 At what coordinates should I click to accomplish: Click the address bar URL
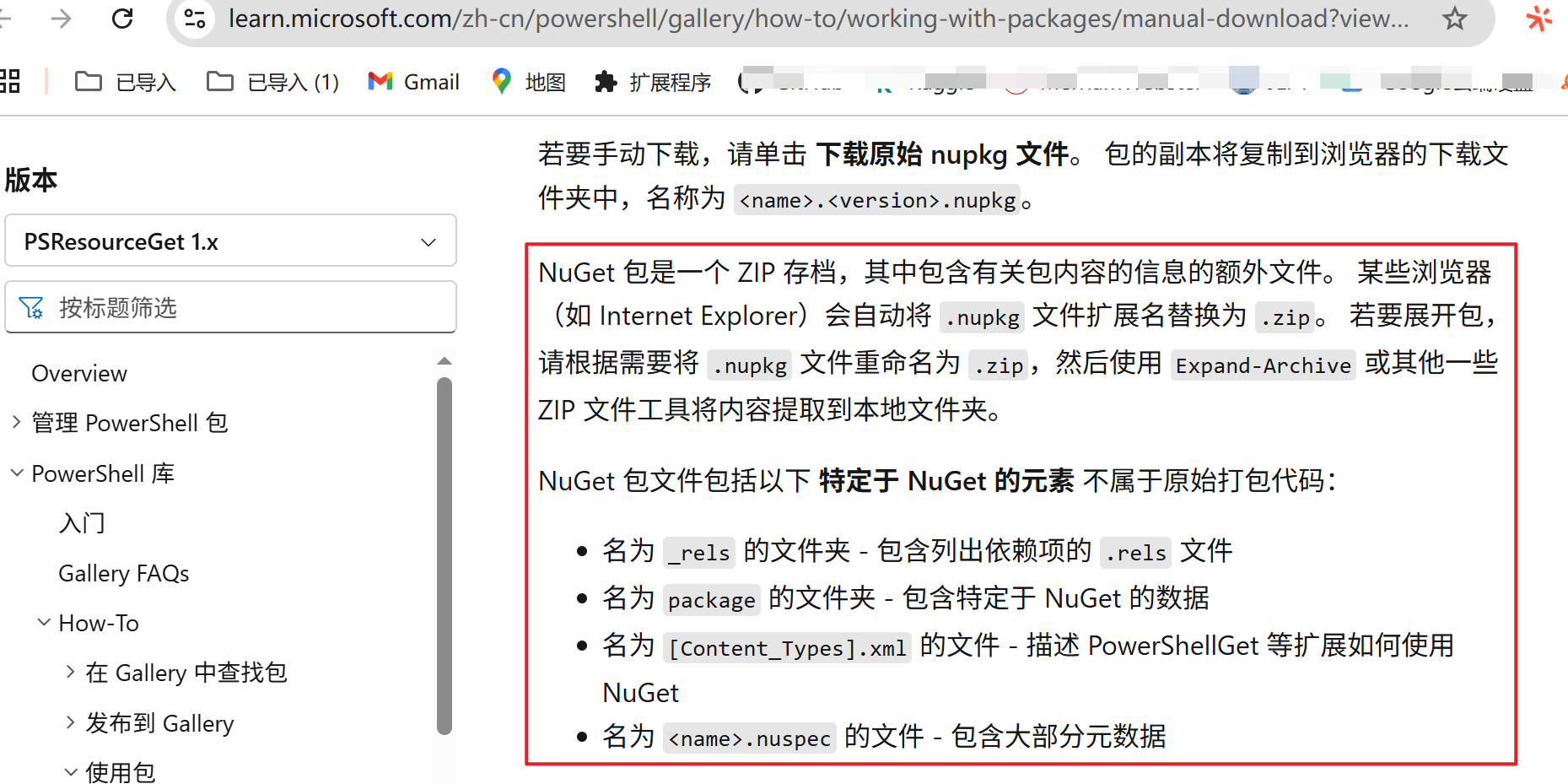click(818, 18)
